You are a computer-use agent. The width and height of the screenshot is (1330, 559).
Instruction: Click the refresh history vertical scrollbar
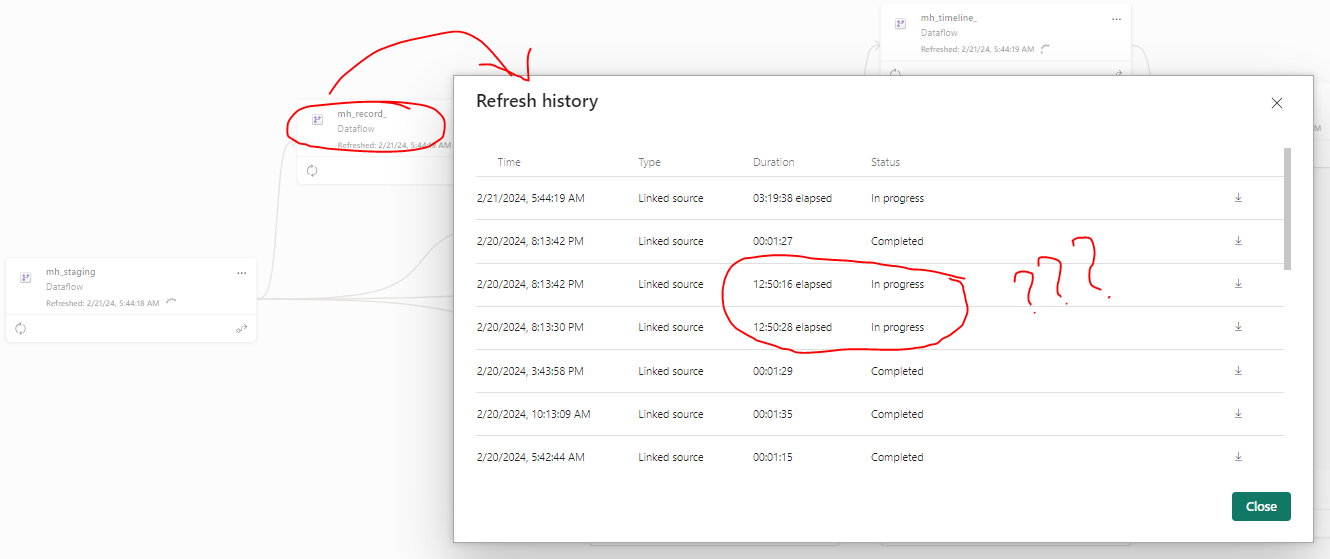click(x=1287, y=208)
